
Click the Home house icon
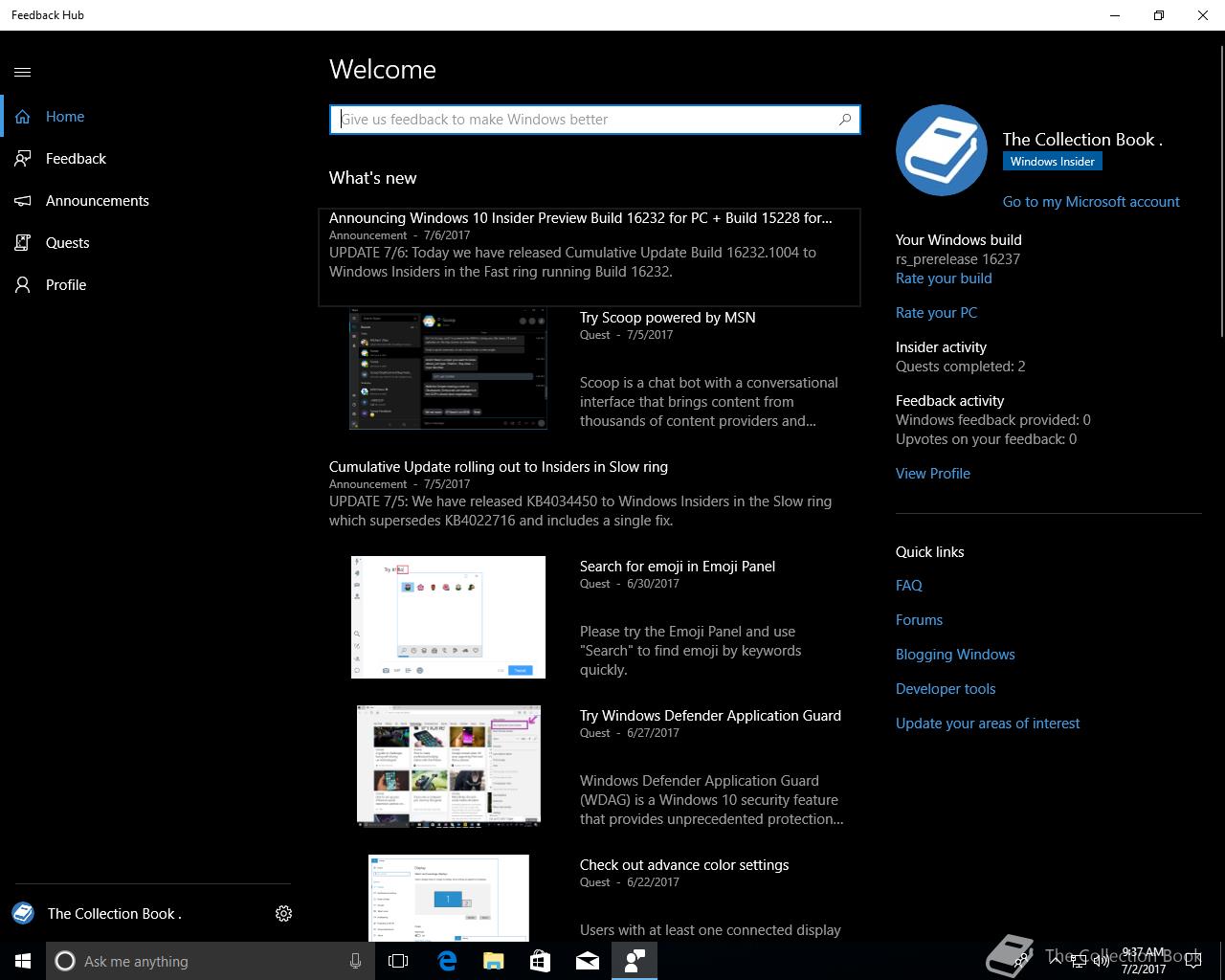click(23, 117)
